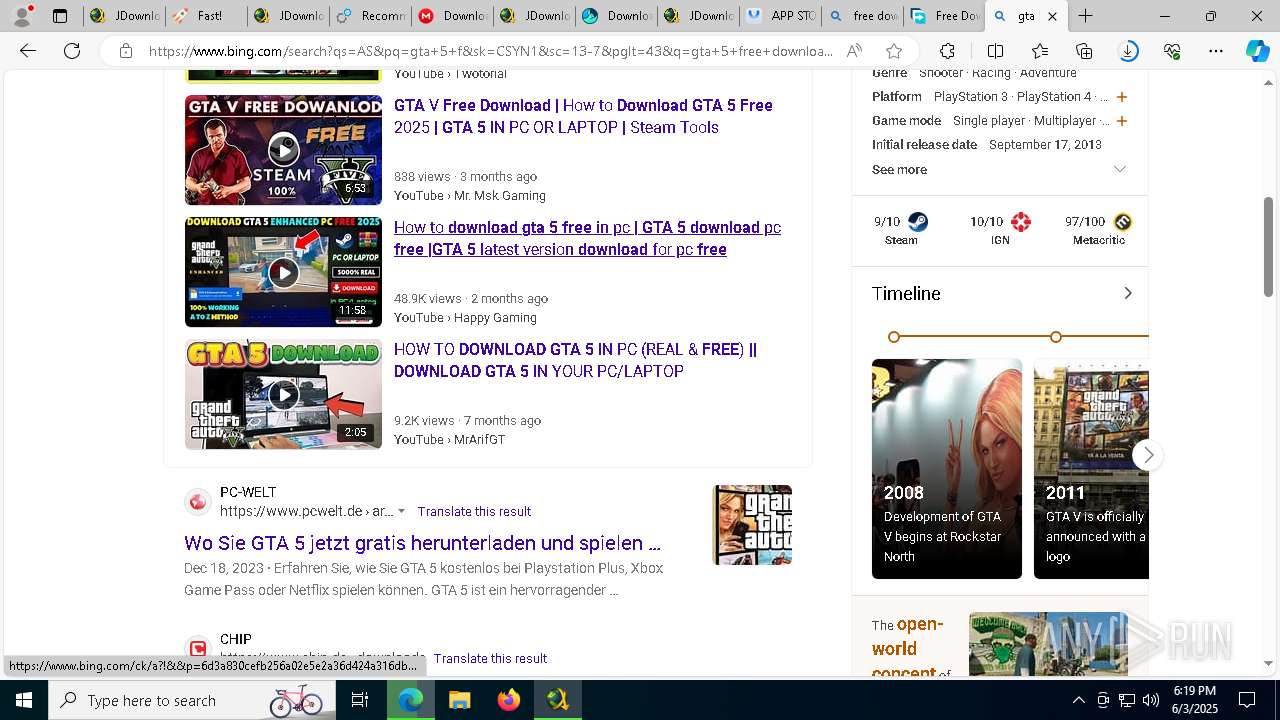Open the Read aloud icon in address bar
Image resolution: width=1280 pixels, height=720 pixels.
(x=854, y=51)
